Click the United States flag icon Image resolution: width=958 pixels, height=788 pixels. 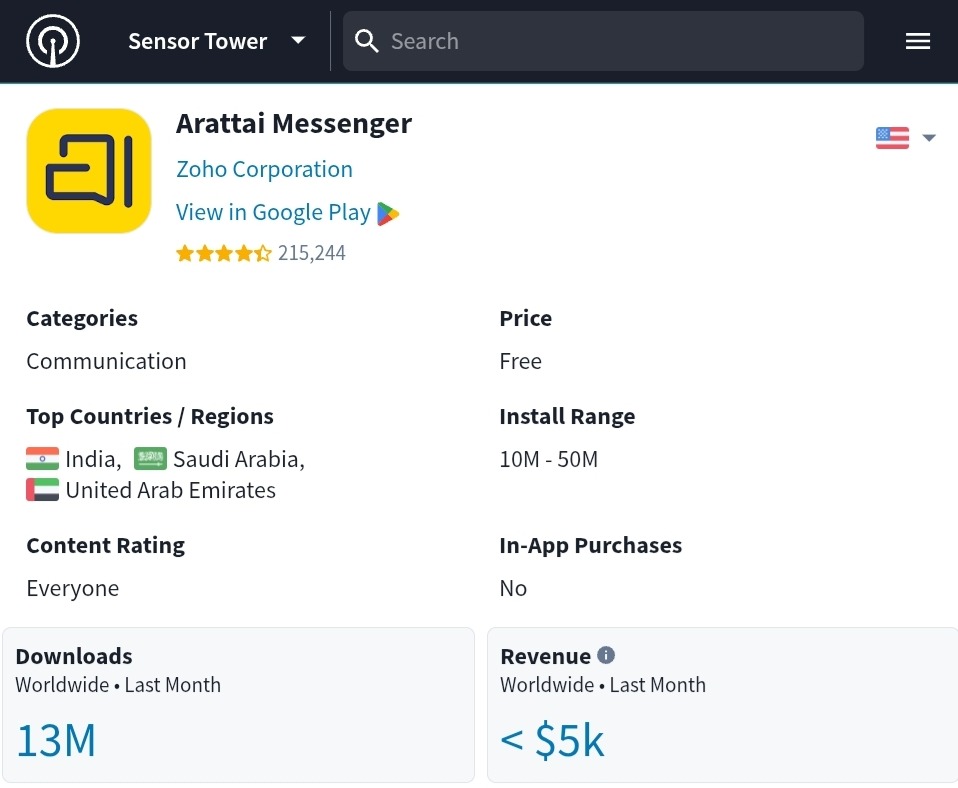pos(891,137)
